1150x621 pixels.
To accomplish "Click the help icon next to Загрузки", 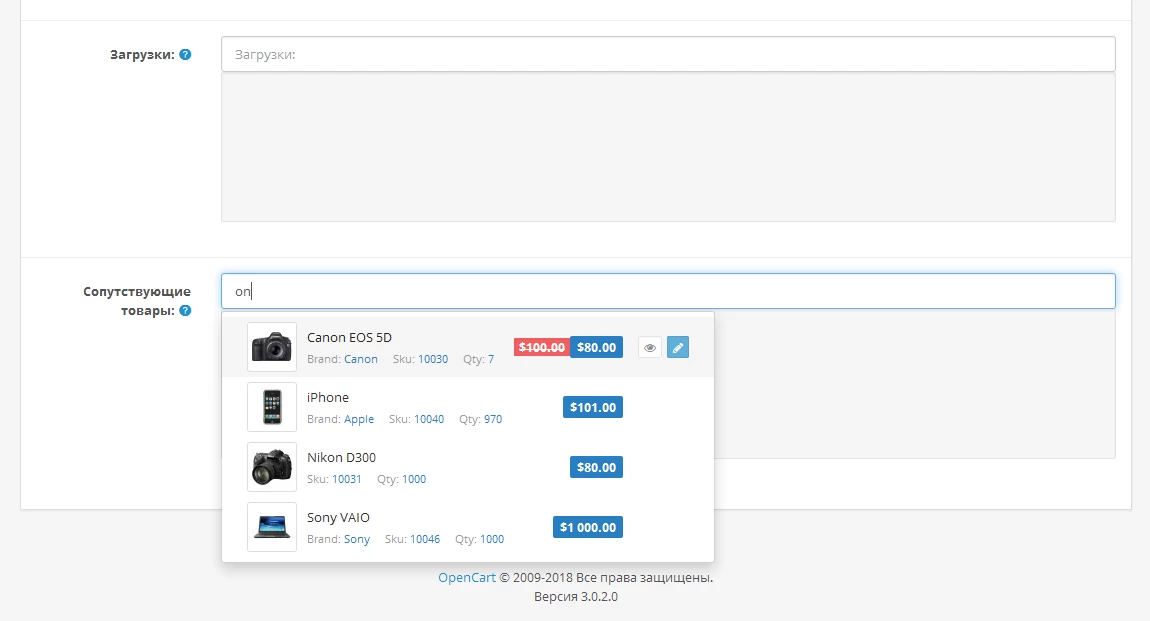I will (x=186, y=54).
